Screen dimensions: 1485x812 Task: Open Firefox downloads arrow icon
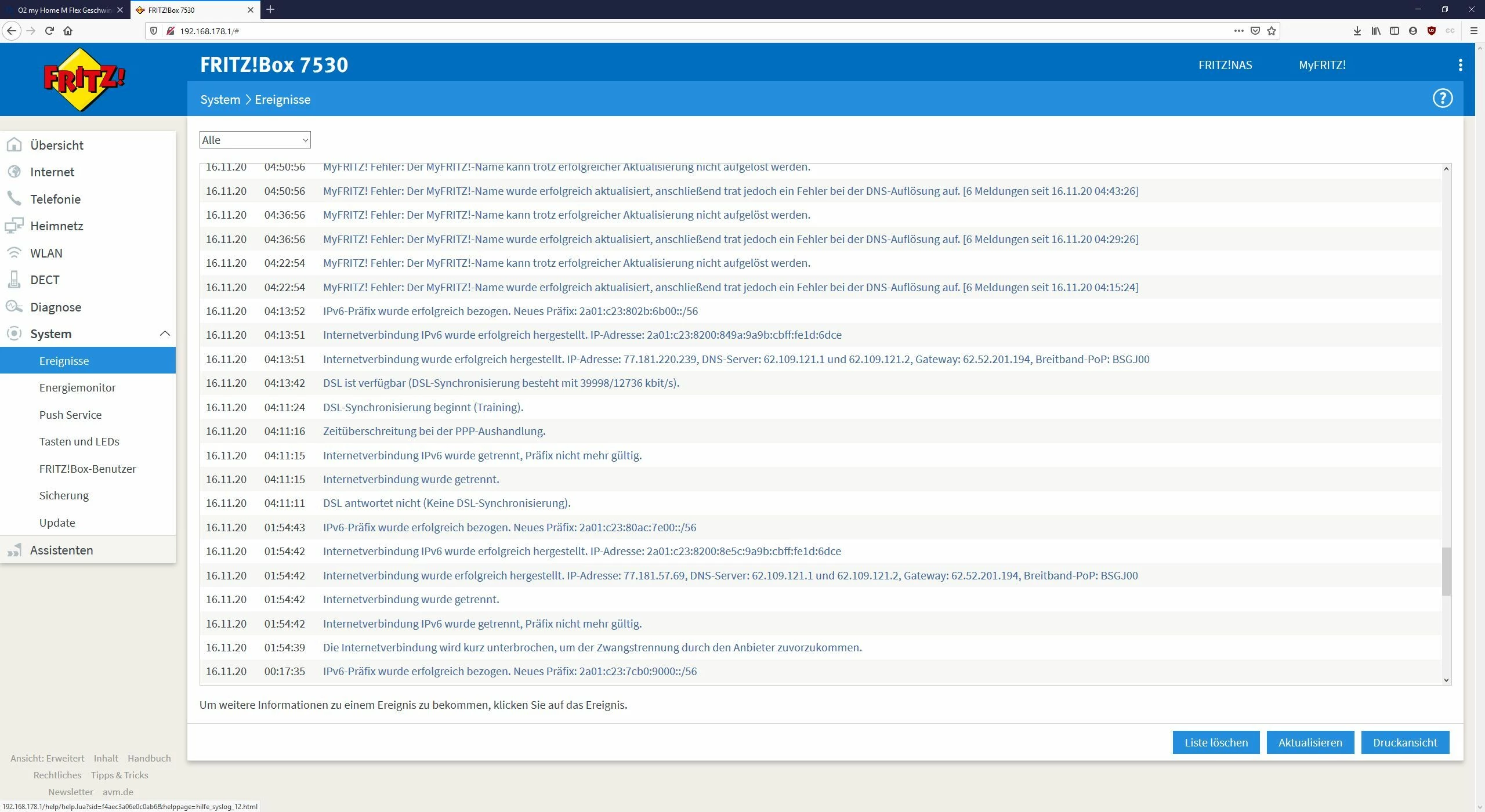coord(1357,31)
